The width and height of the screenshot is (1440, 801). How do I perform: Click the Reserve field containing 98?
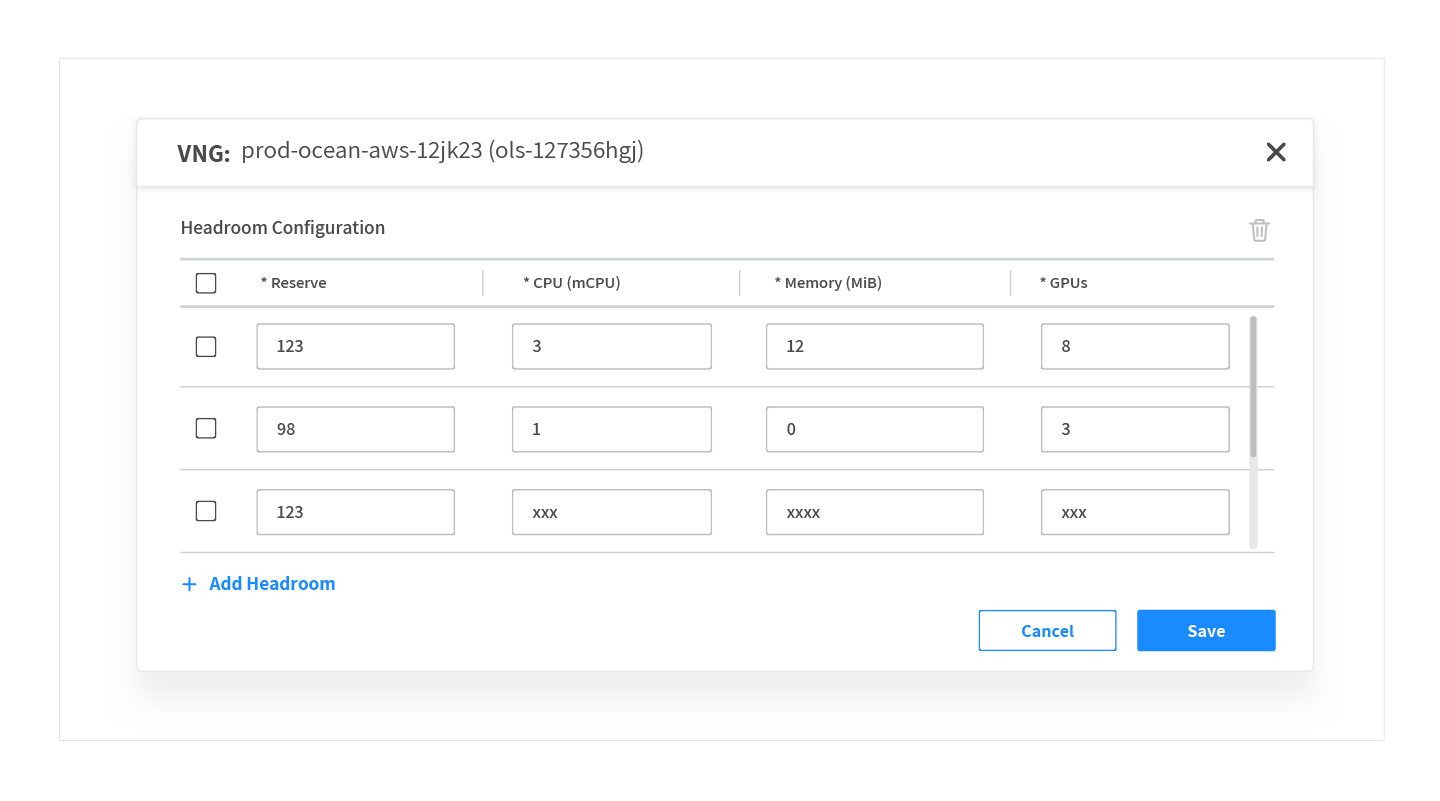[355, 429]
